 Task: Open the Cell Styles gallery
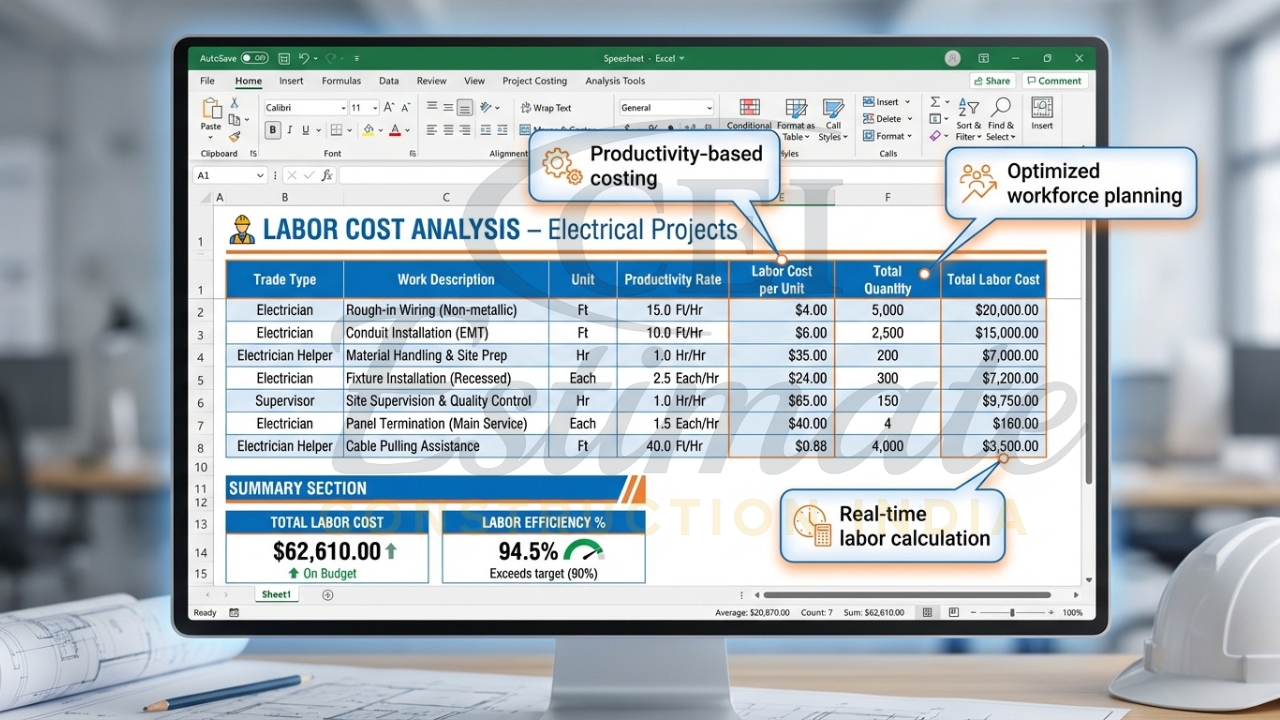click(x=833, y=112)
